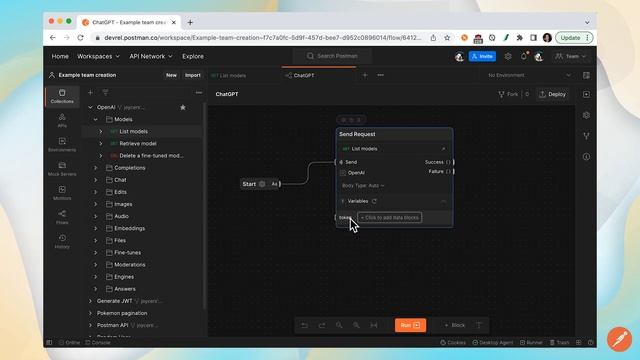Click the Import button
Viewport: 640px width, 360px height.
(193, 75)
